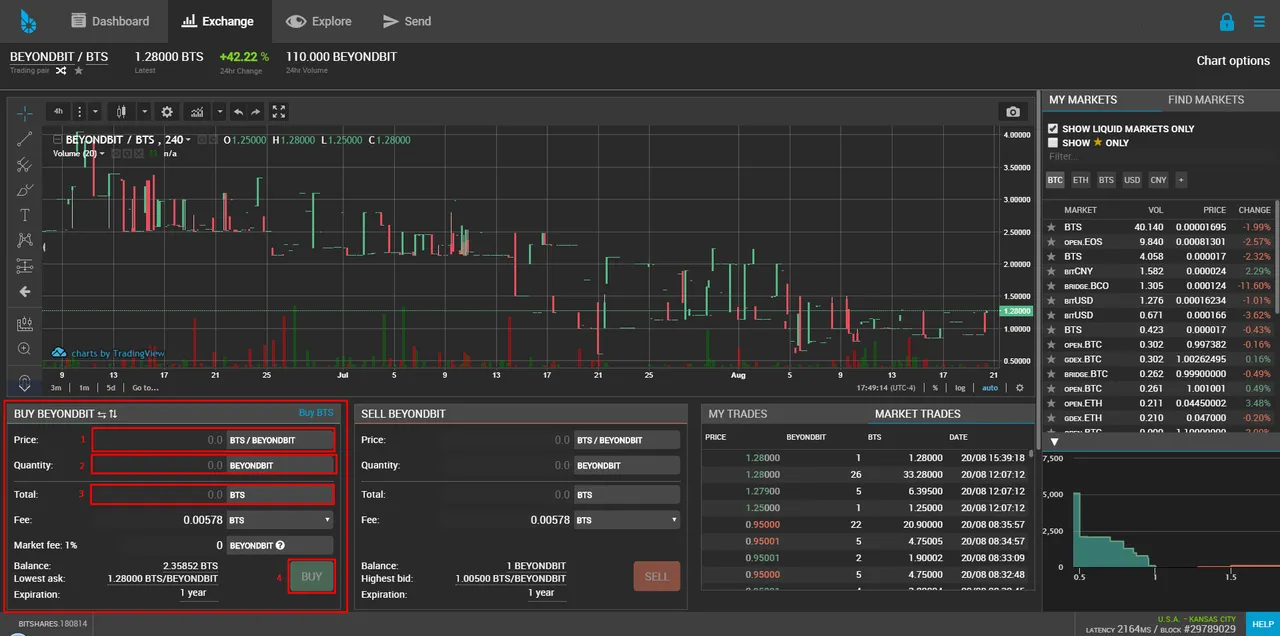Toggle auto scale on chart

tap(990, 387)
